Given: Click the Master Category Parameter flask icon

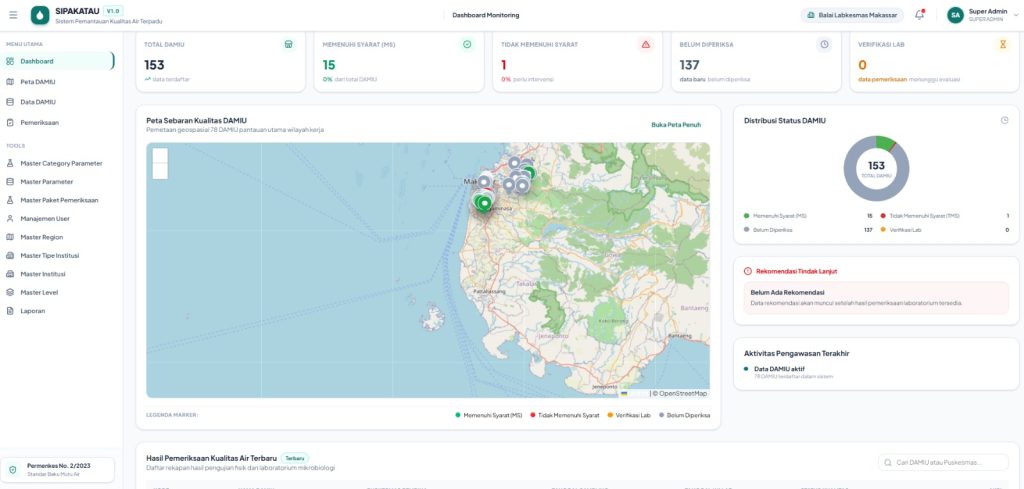Looking at the screenshot, I should [10, 163].
